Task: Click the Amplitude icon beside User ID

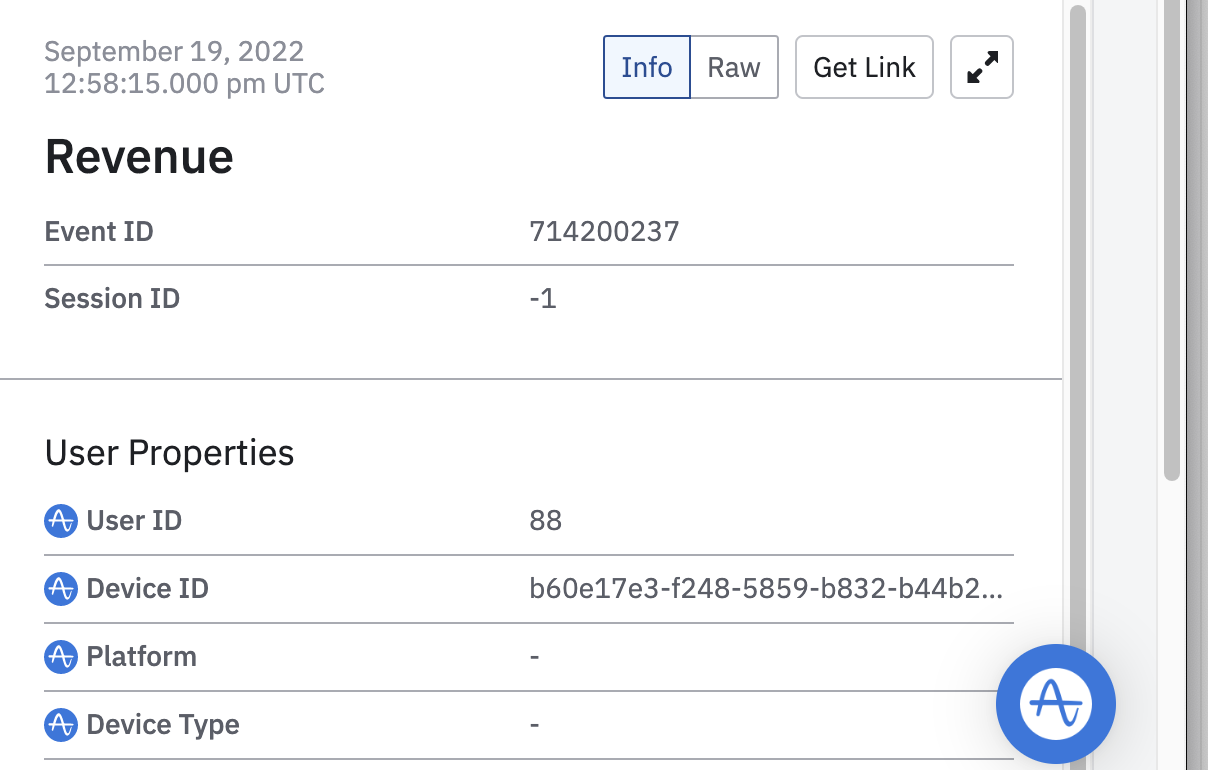Action: [61, 521]
